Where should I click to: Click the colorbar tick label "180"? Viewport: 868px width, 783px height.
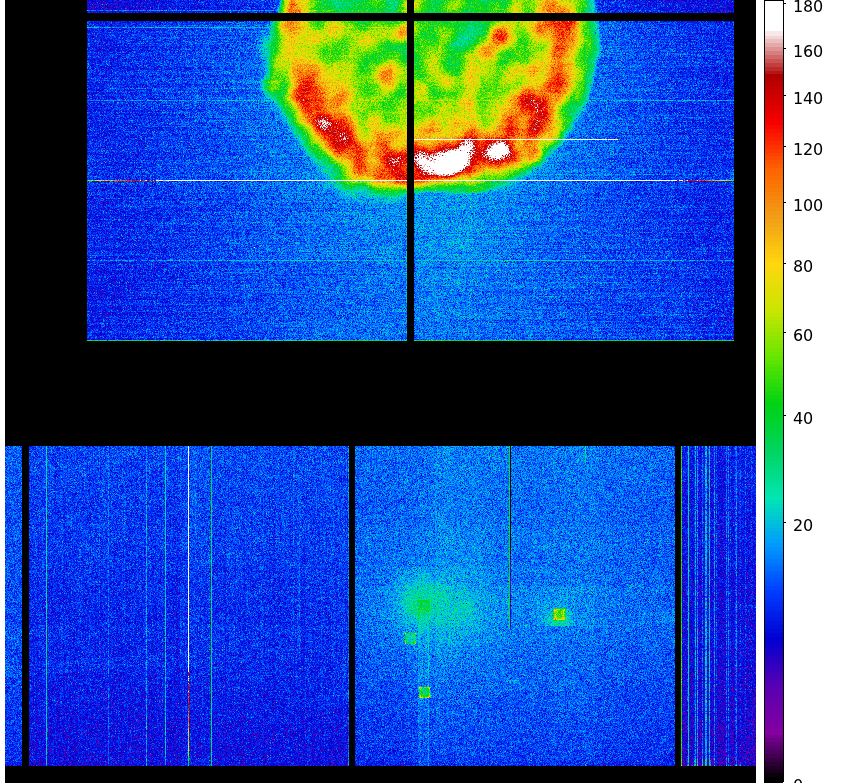pyautogui.click(x=808, y=7)
